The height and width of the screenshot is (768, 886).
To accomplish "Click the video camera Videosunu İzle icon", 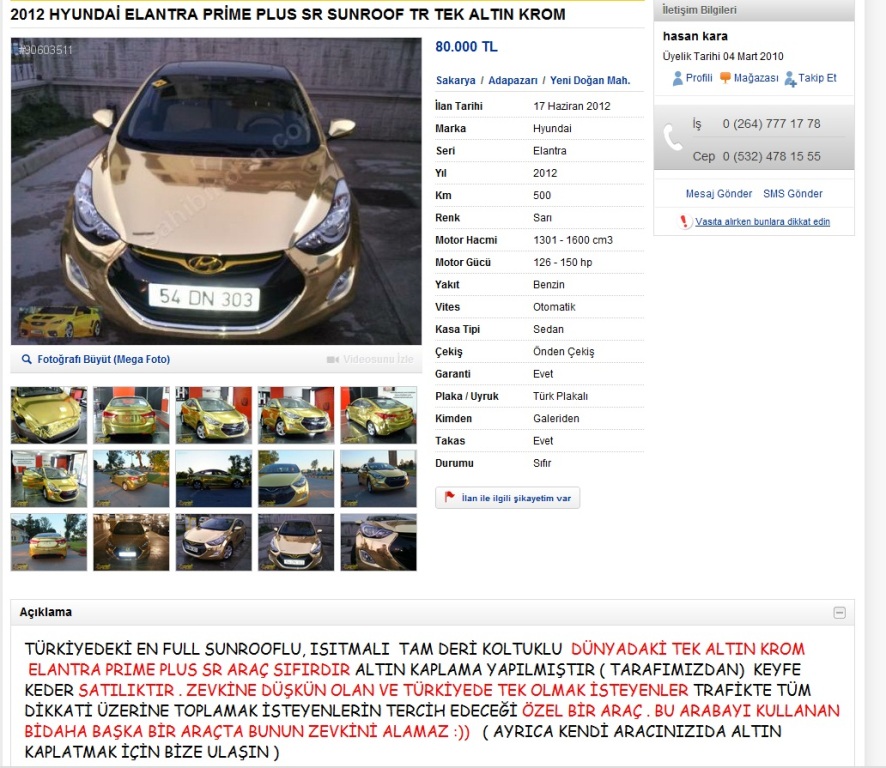I will pyautogui.click(x=333, y=359).
